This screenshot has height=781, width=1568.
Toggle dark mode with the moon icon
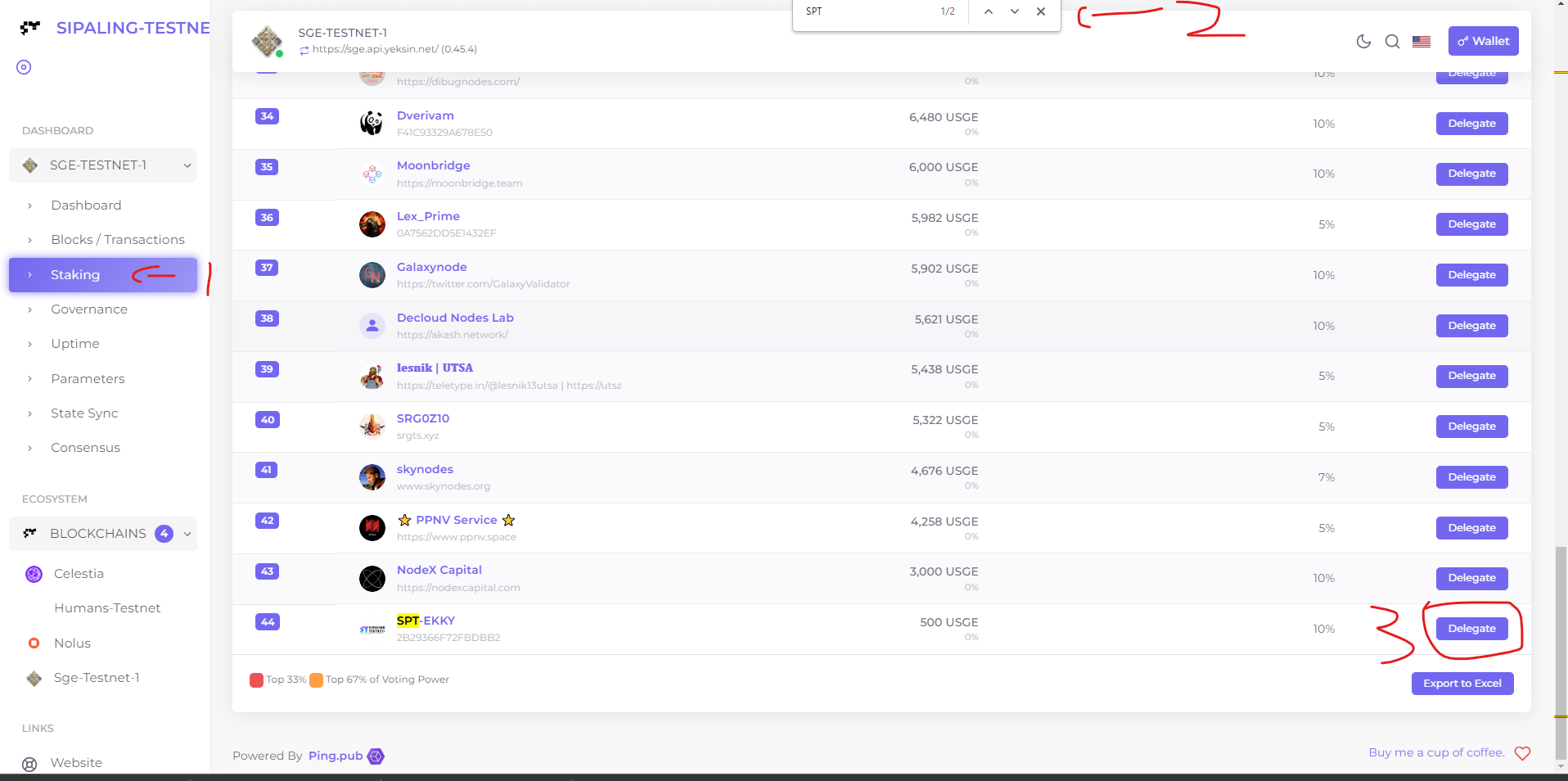coord(1363,42)
